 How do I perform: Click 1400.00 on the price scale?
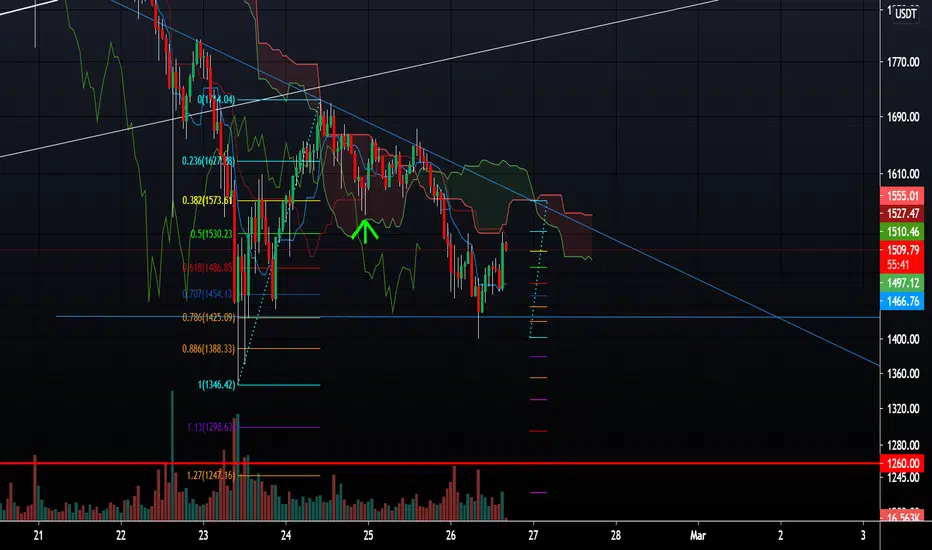903,339
